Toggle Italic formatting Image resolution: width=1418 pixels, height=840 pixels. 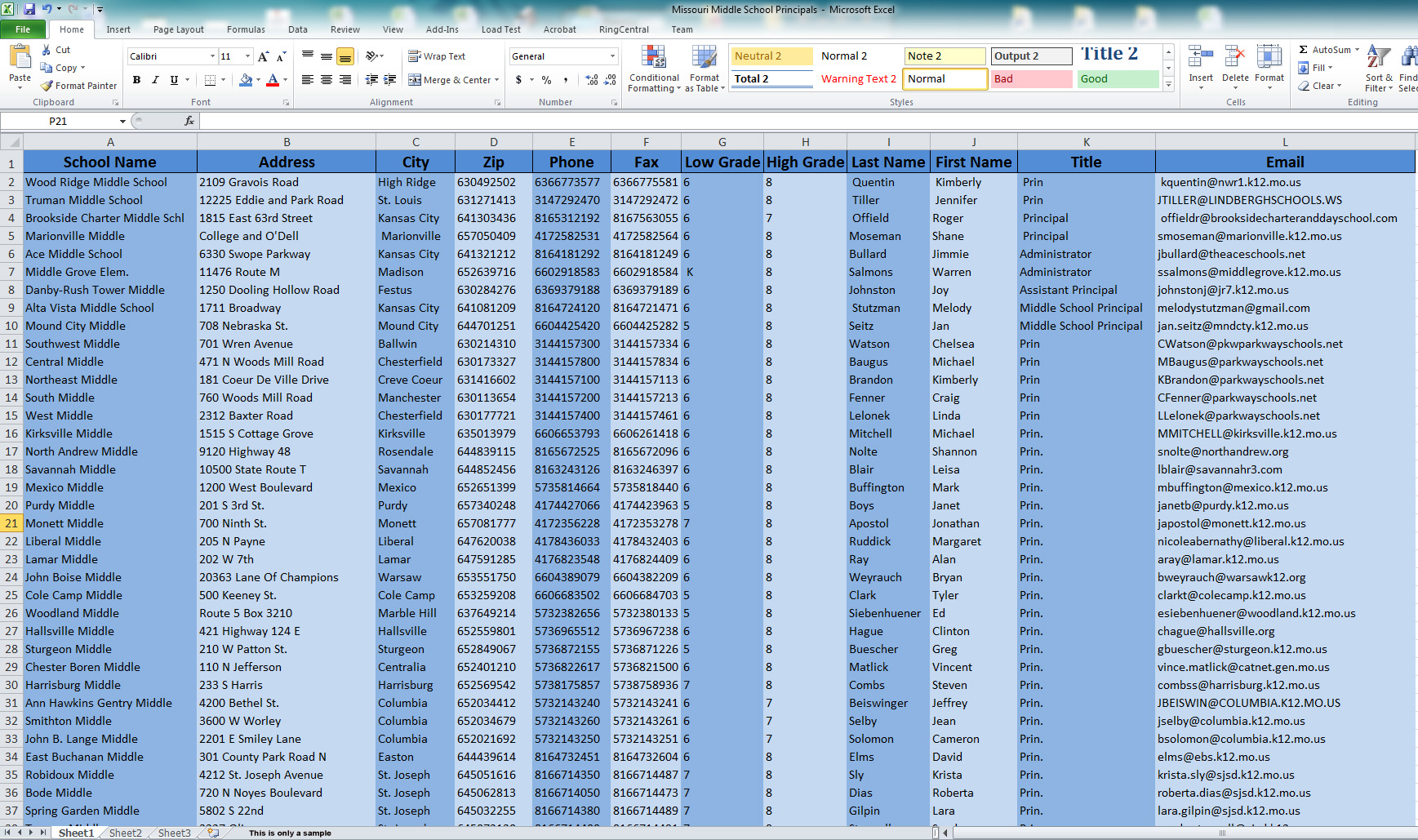pos(155,80)
